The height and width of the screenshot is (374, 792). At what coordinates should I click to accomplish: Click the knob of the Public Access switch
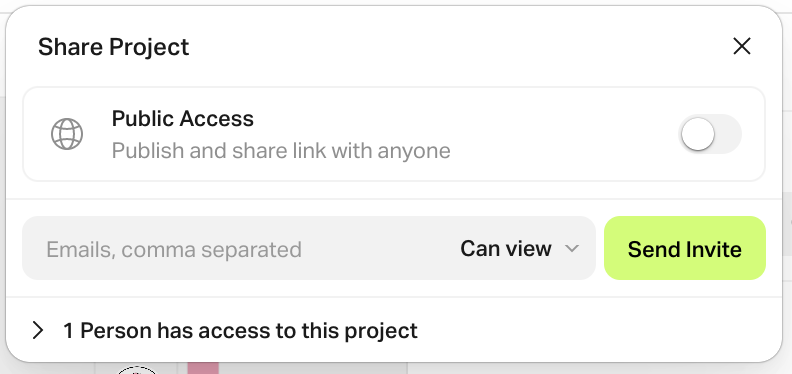pyautogui.click(x=698, y=134)
